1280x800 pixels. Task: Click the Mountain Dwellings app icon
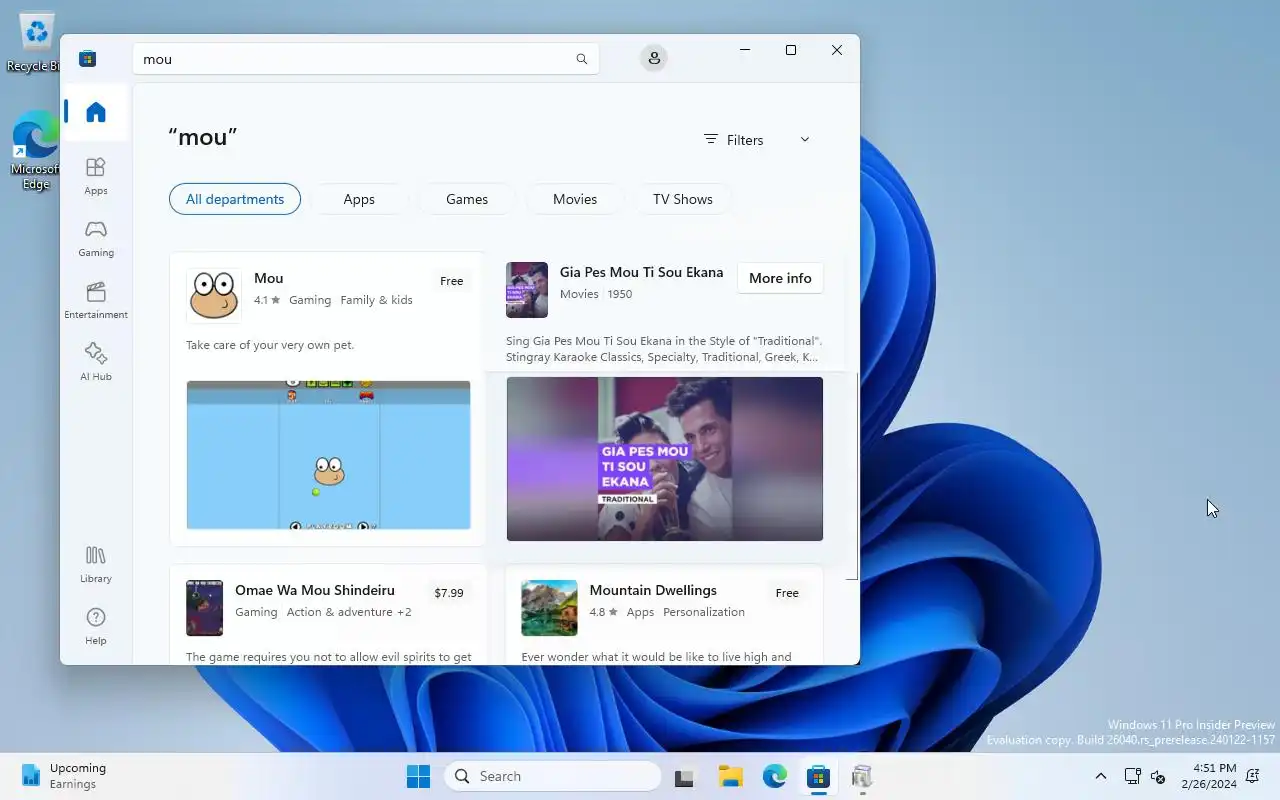[x=549, y=608]
